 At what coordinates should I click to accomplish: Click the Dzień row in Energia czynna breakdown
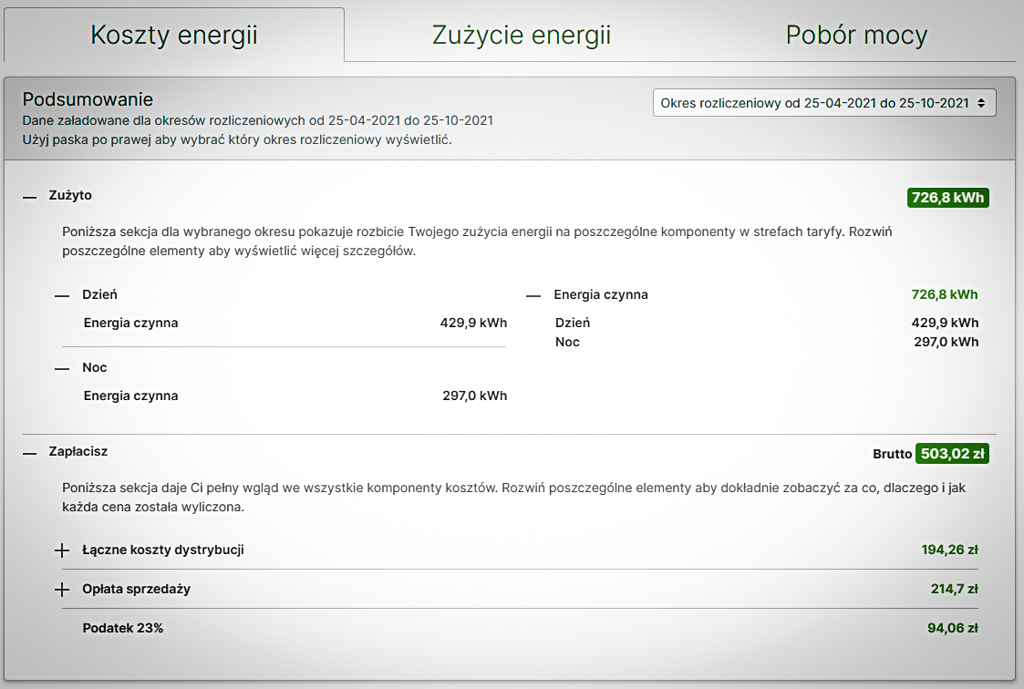[x=767, y=323]
